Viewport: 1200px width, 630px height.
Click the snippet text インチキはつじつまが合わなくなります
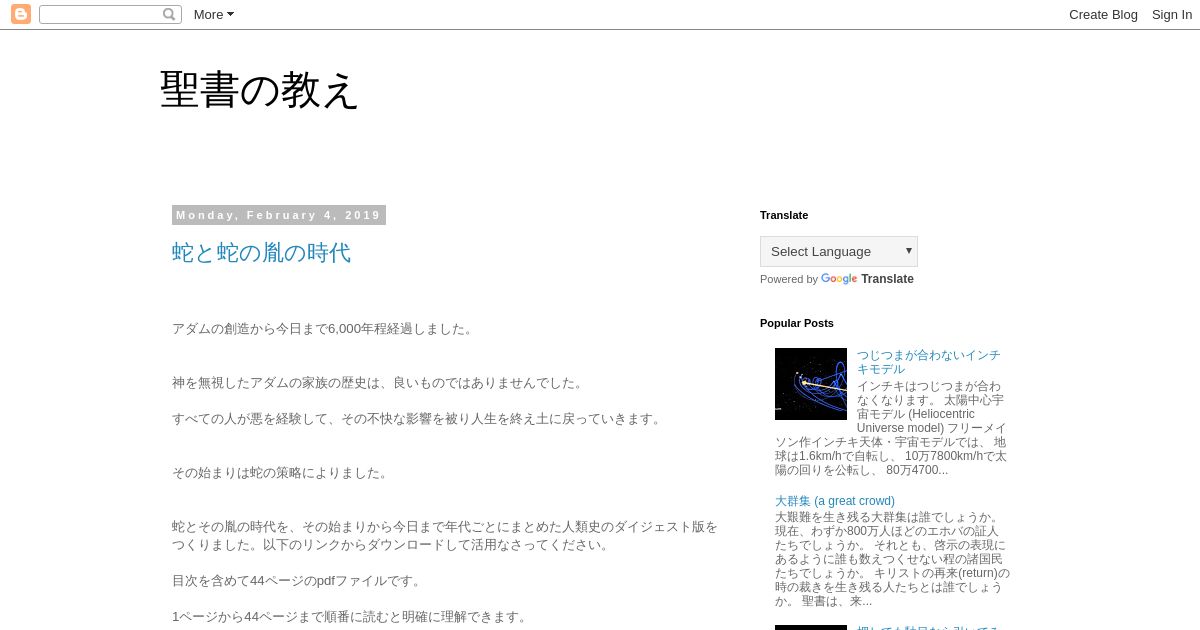click(x=891, y=428)
